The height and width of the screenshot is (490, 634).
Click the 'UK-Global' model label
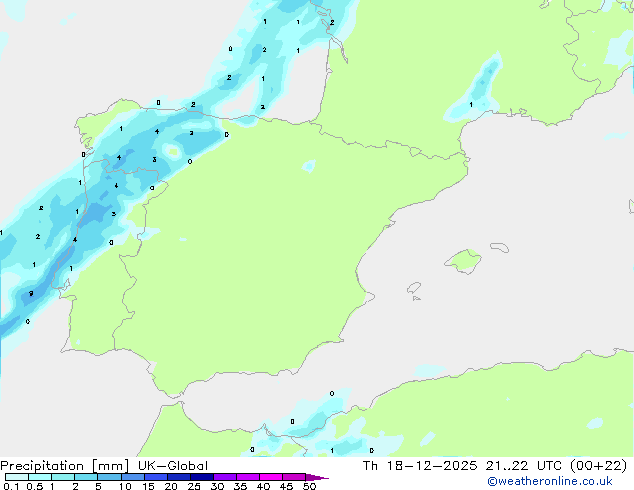[x=173, y=466]
